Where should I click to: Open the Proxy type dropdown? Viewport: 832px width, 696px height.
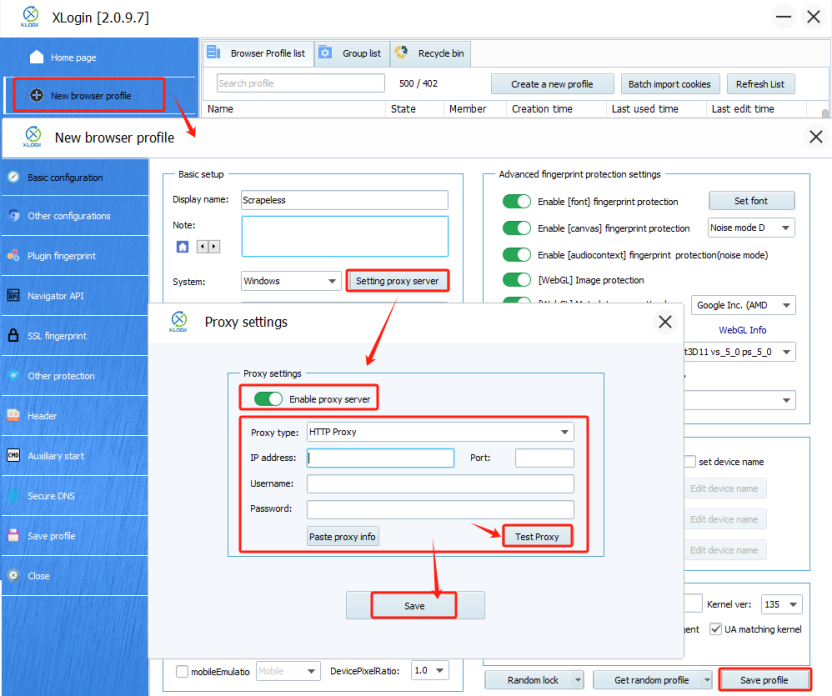pos(440,432)
